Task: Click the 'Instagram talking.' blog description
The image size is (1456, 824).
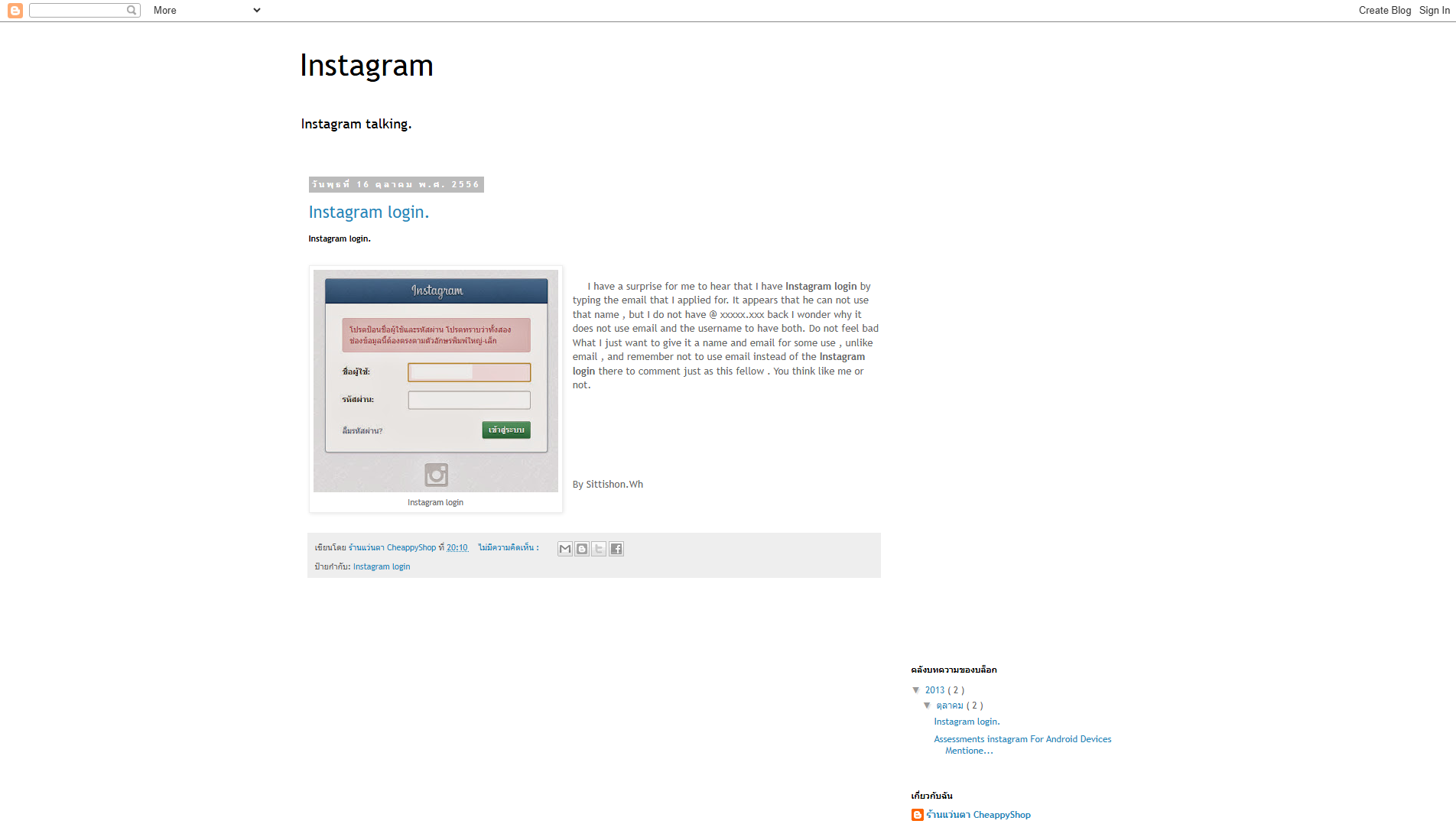Action: [356, 124]
